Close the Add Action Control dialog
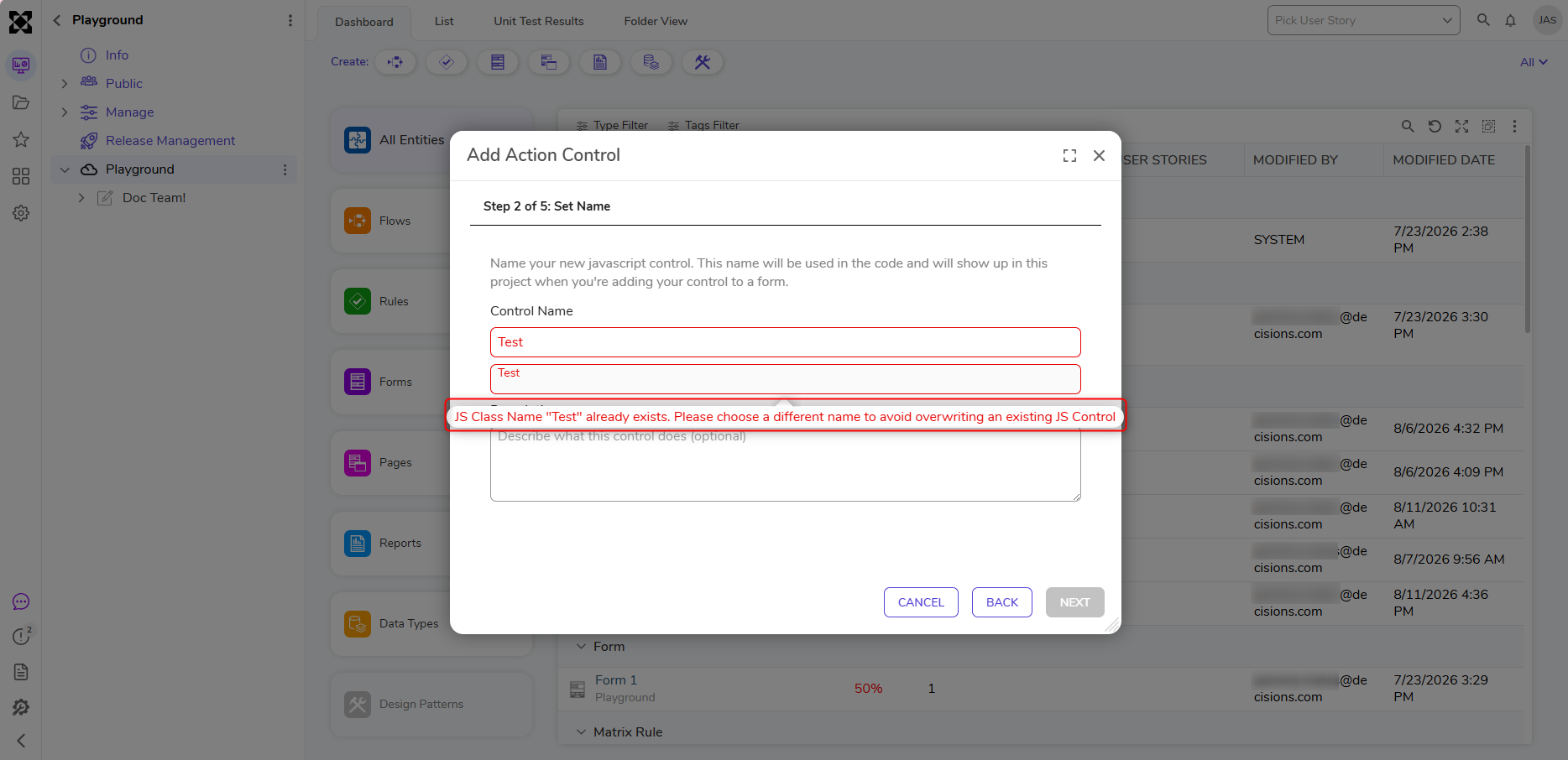The width and height of the screenshot is (1568, 760). [1099, 155]
